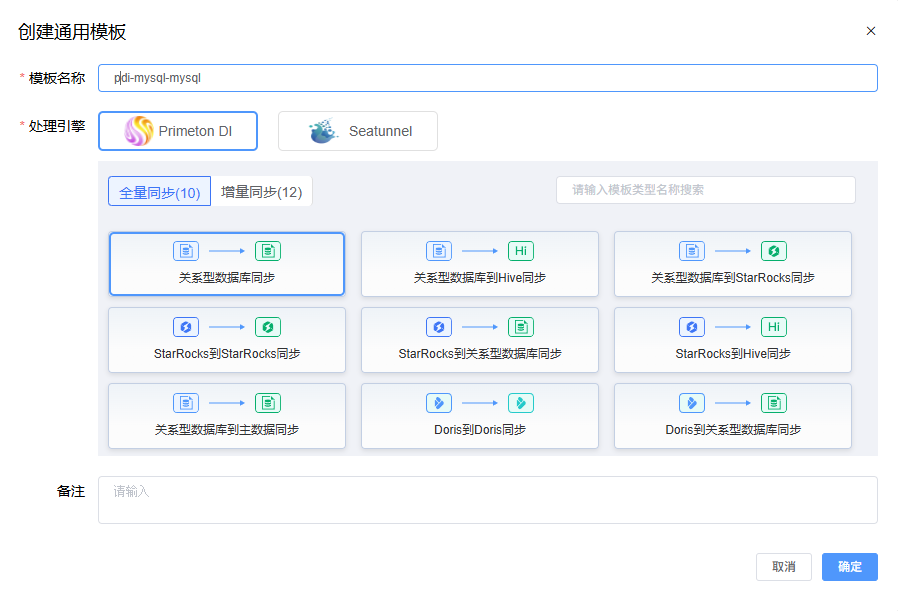The height and width of the screenshot is (611, 898).
Task: Click source StarRocks icon in StarRocks到StarRocks同步
Action: 186,327
